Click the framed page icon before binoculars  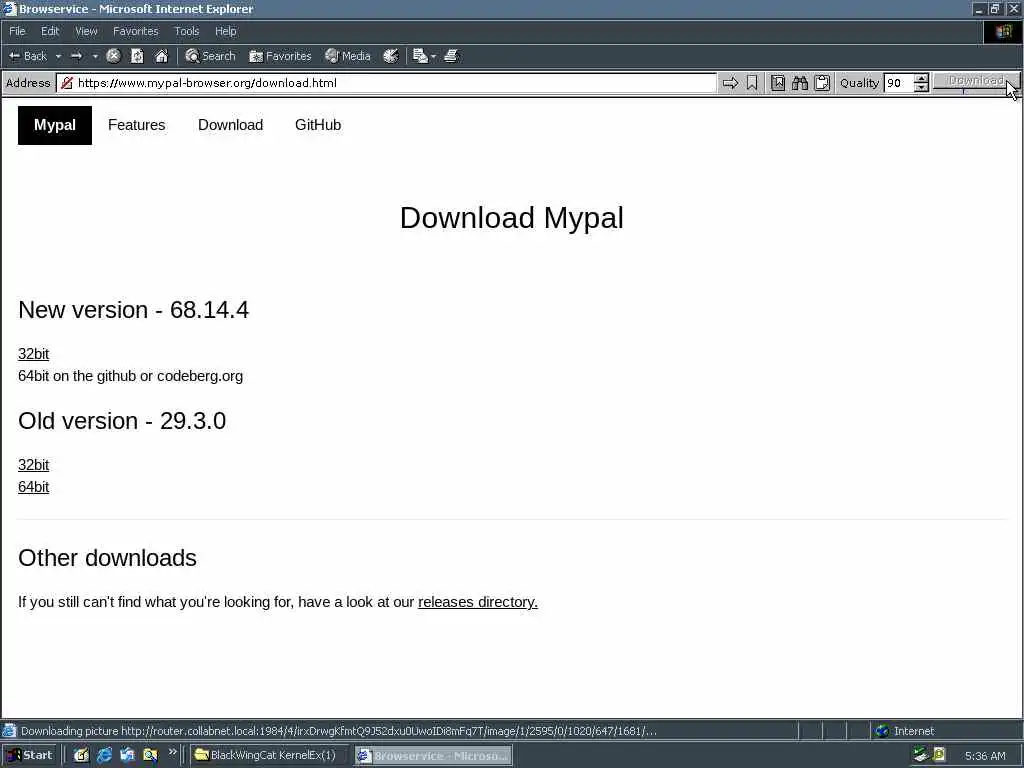coord(778,83)
